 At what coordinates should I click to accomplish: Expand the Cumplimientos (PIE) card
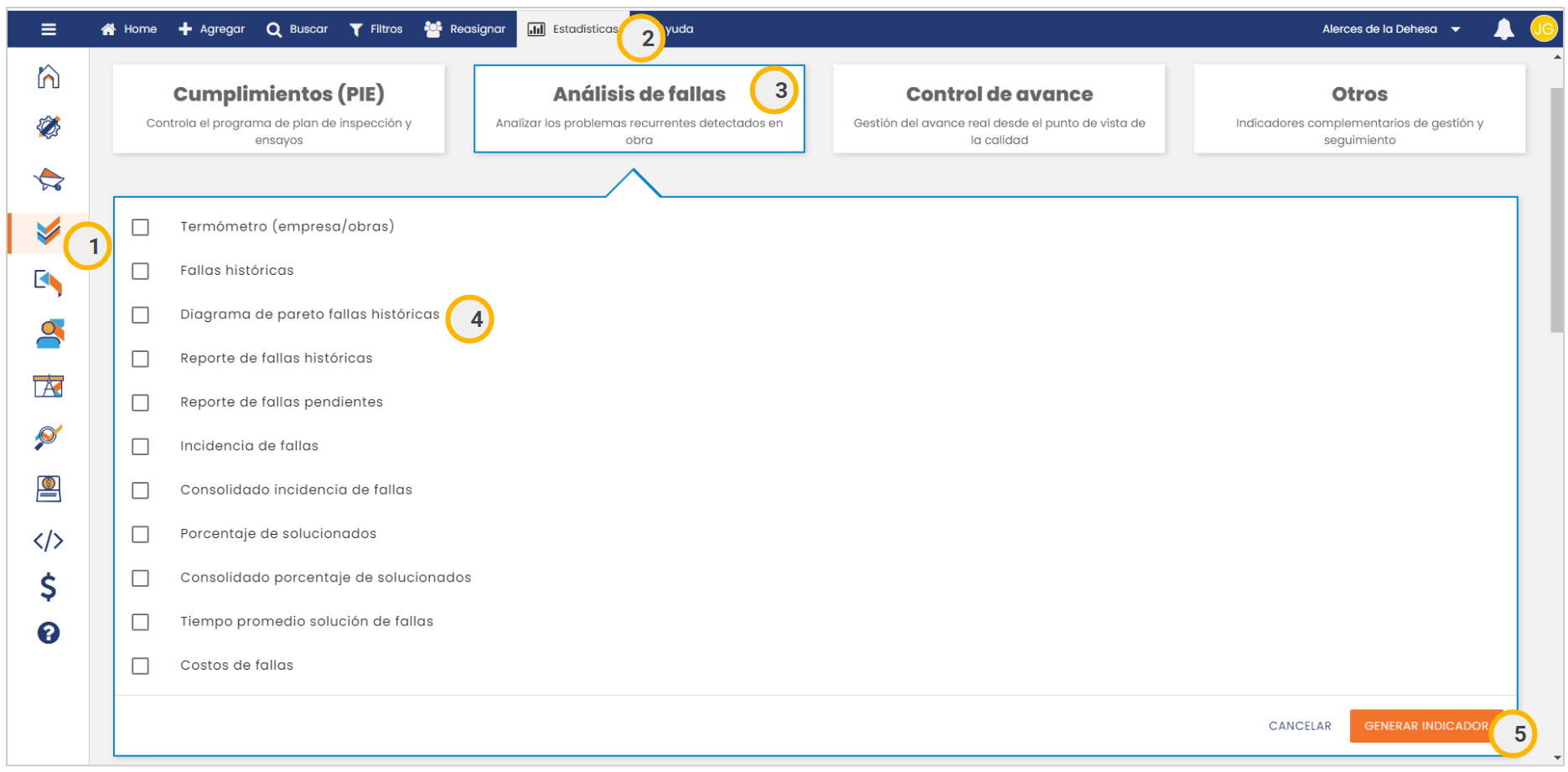(x=278, y=109)
